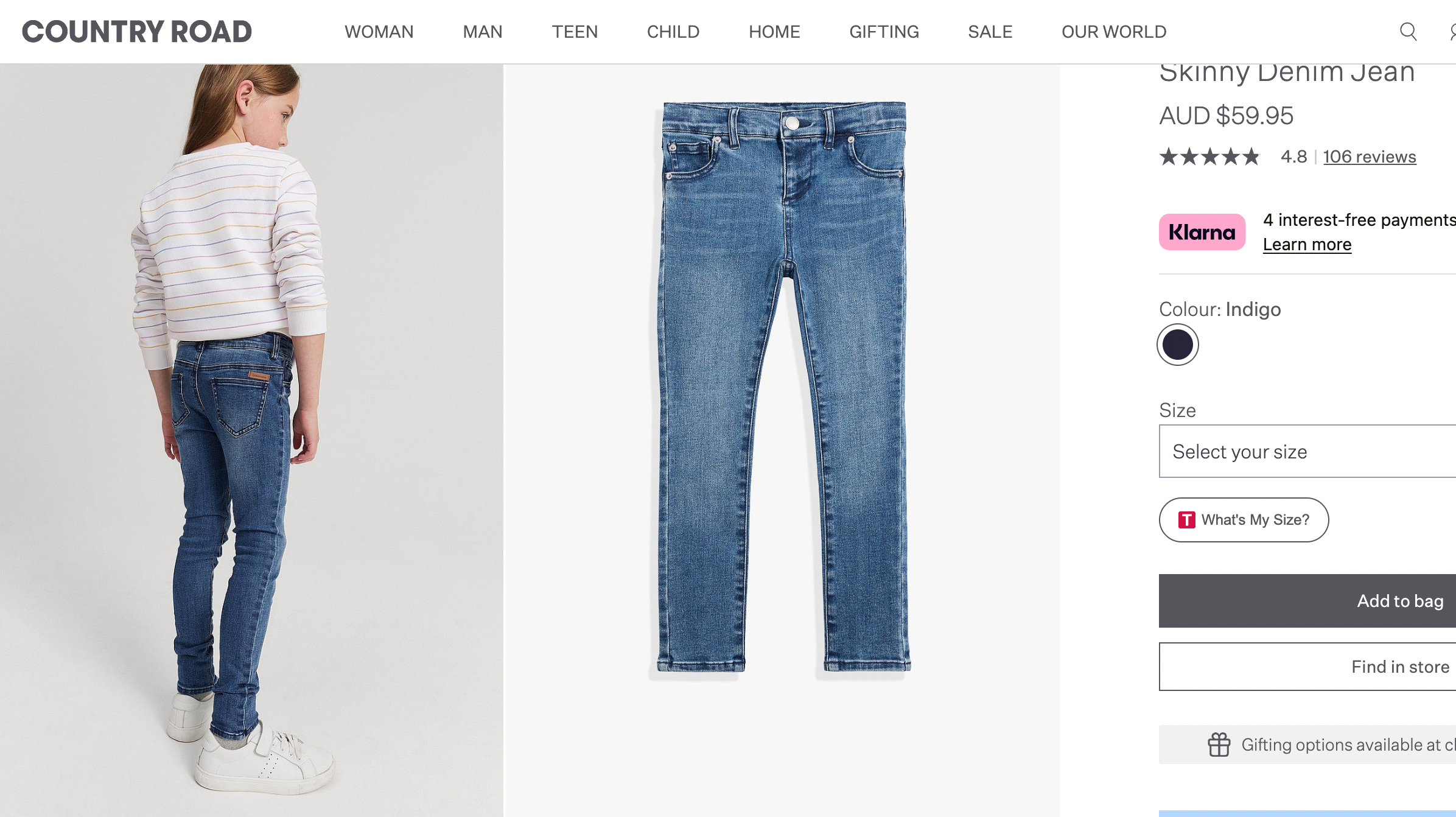Open the CHILD menu

tap(673, 32)
